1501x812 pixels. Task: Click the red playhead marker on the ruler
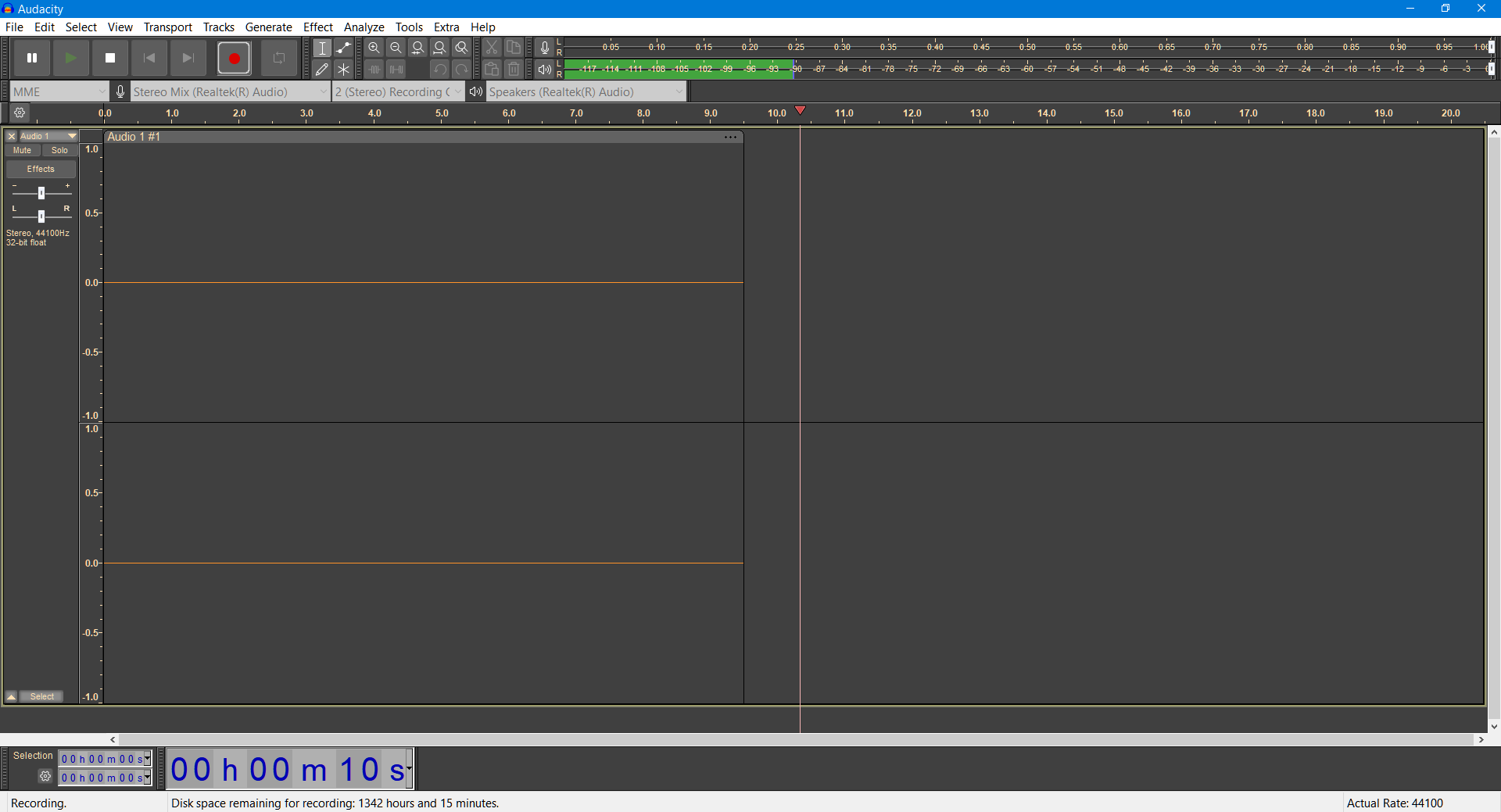[x=800, y=110]
